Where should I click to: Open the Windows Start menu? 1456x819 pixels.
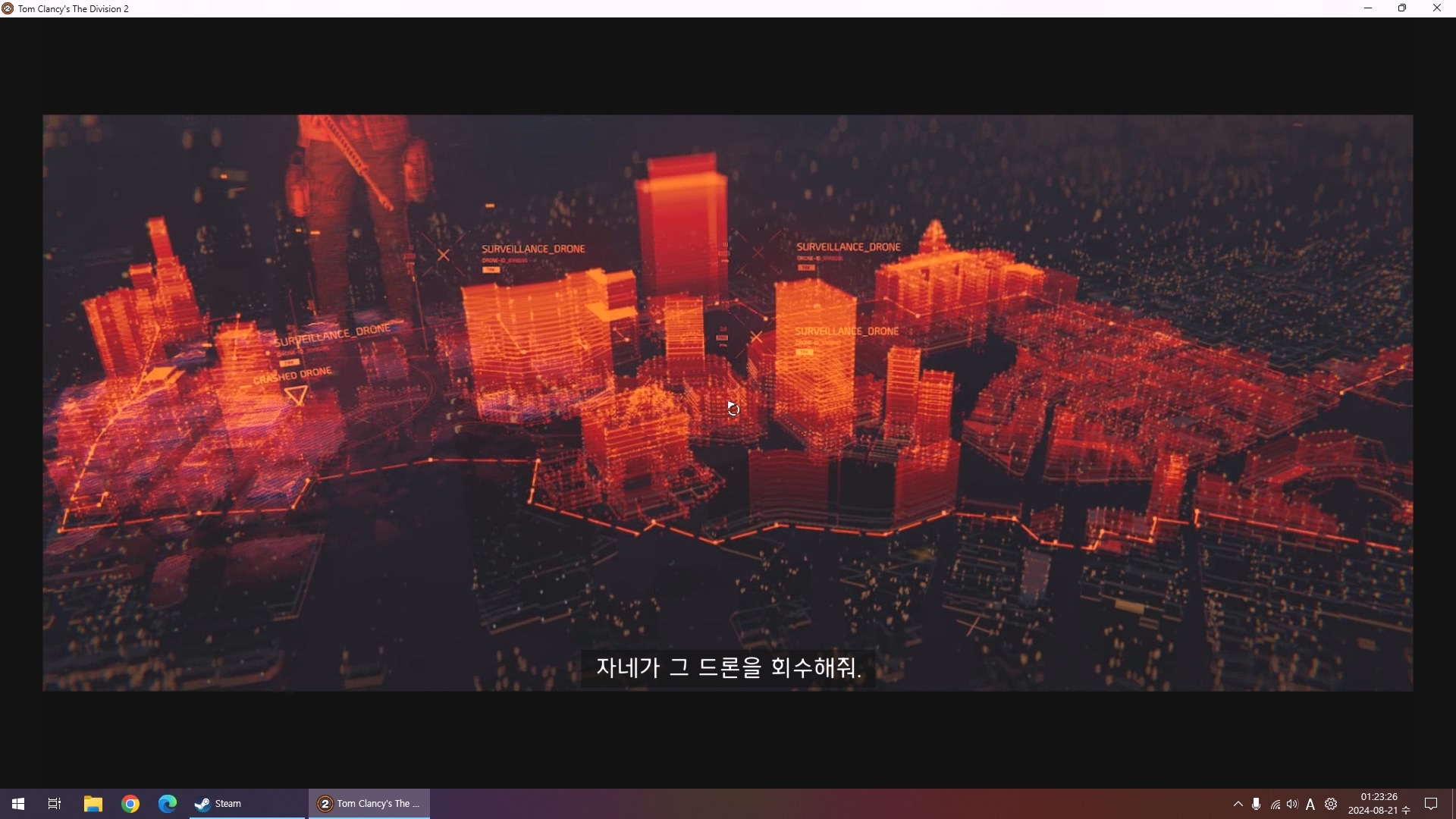(x=18, y=804)
